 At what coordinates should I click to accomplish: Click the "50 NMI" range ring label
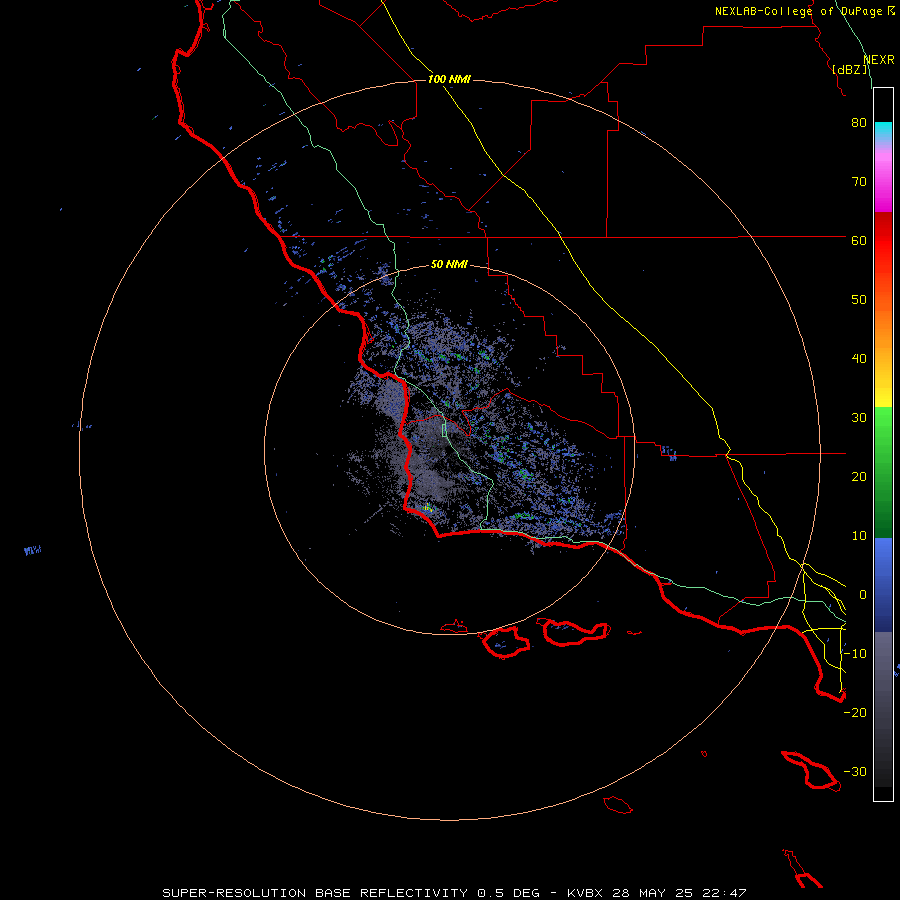point(449,265)
